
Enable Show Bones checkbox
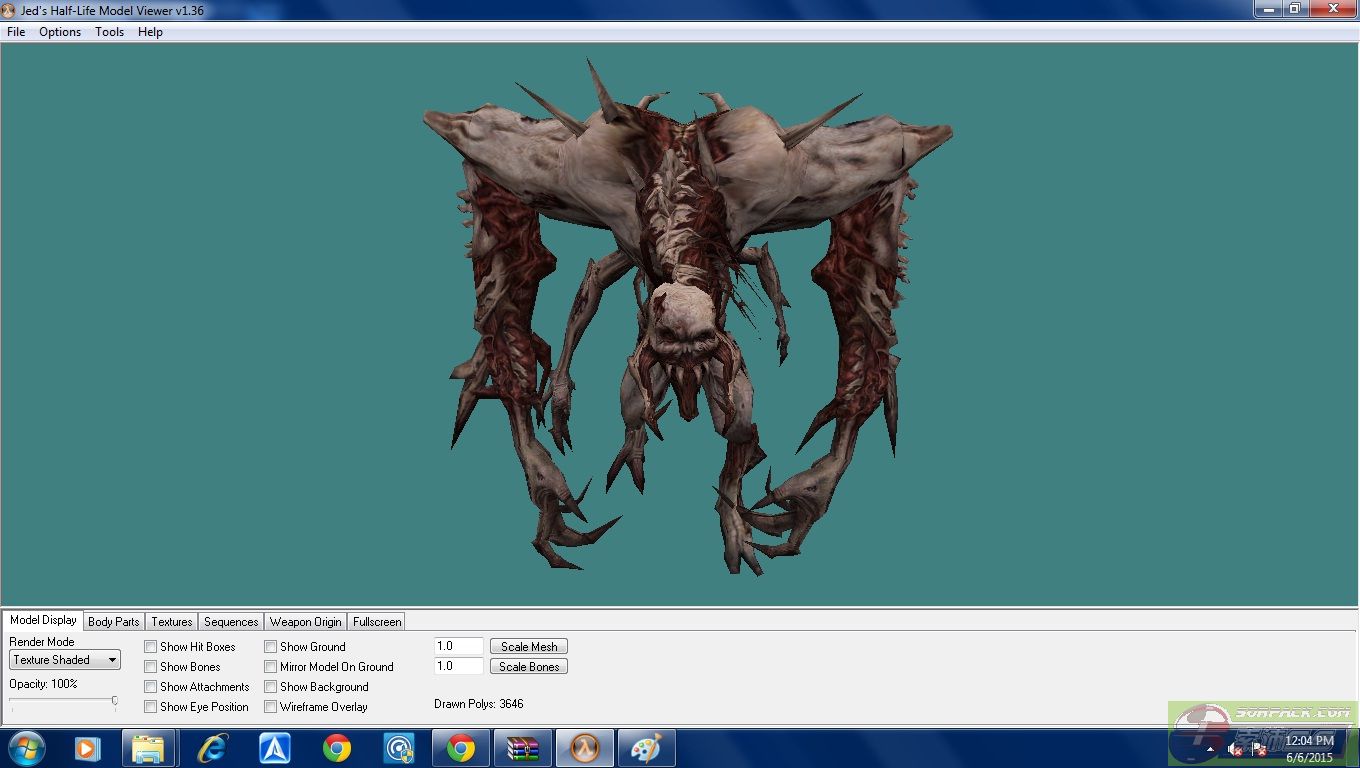(151, 667)
